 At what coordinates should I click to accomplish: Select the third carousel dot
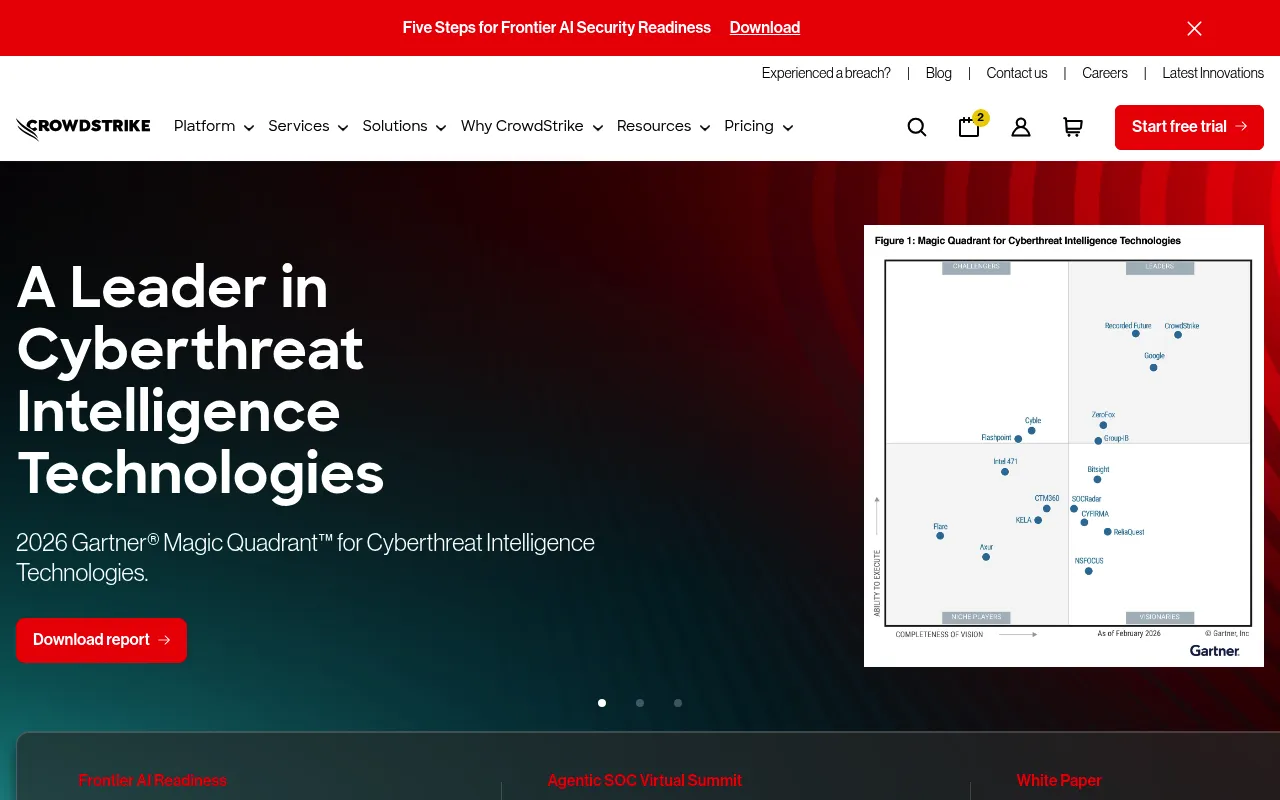[x=678, y=703]
